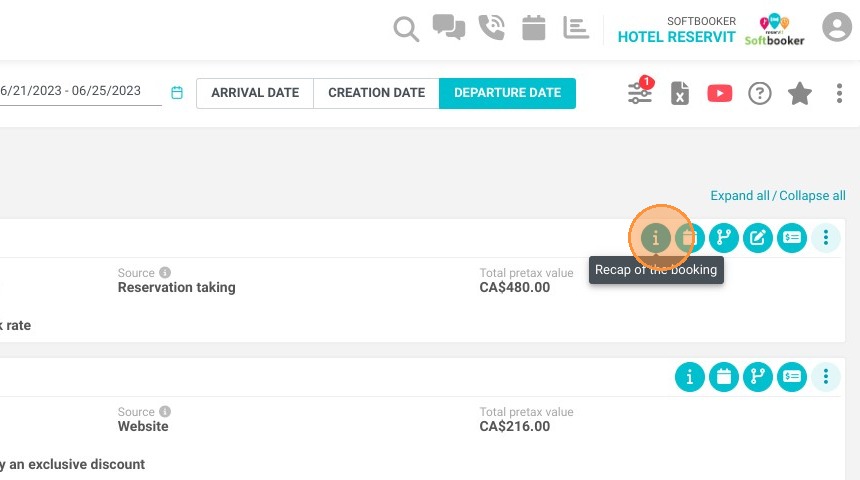Open the search magnifier icon

406,29
